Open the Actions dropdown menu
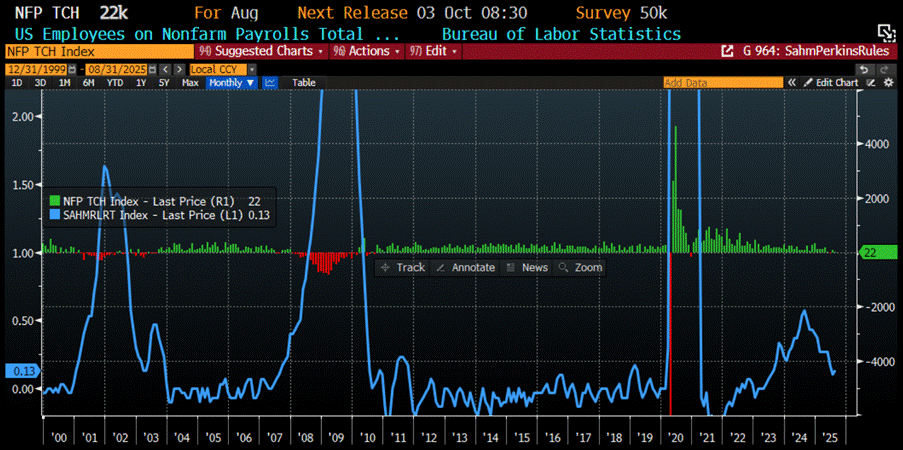Image resolution: width=903 pixels, height=450 pixels. pyautogui.click(x=366, y=51)
